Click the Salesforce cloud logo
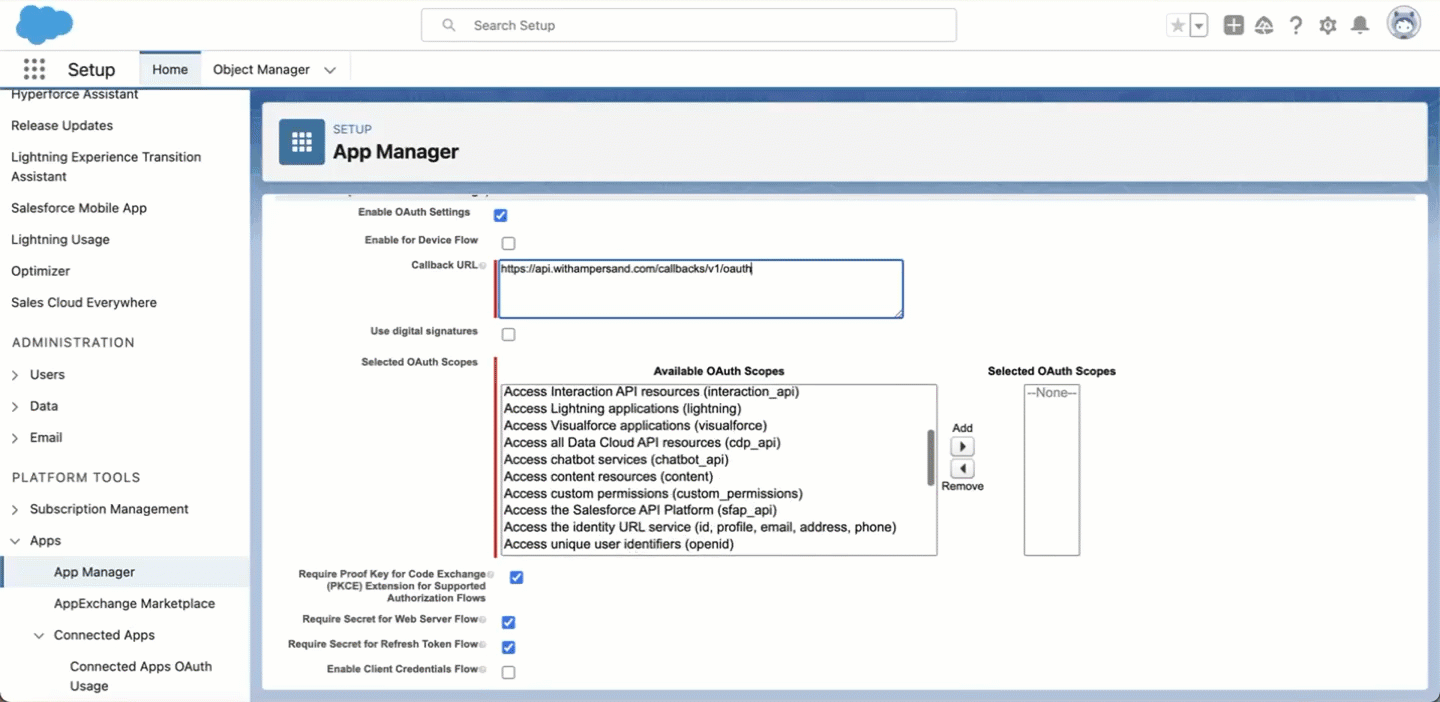Screen dimensions: 1440x702 coord(43,23)
